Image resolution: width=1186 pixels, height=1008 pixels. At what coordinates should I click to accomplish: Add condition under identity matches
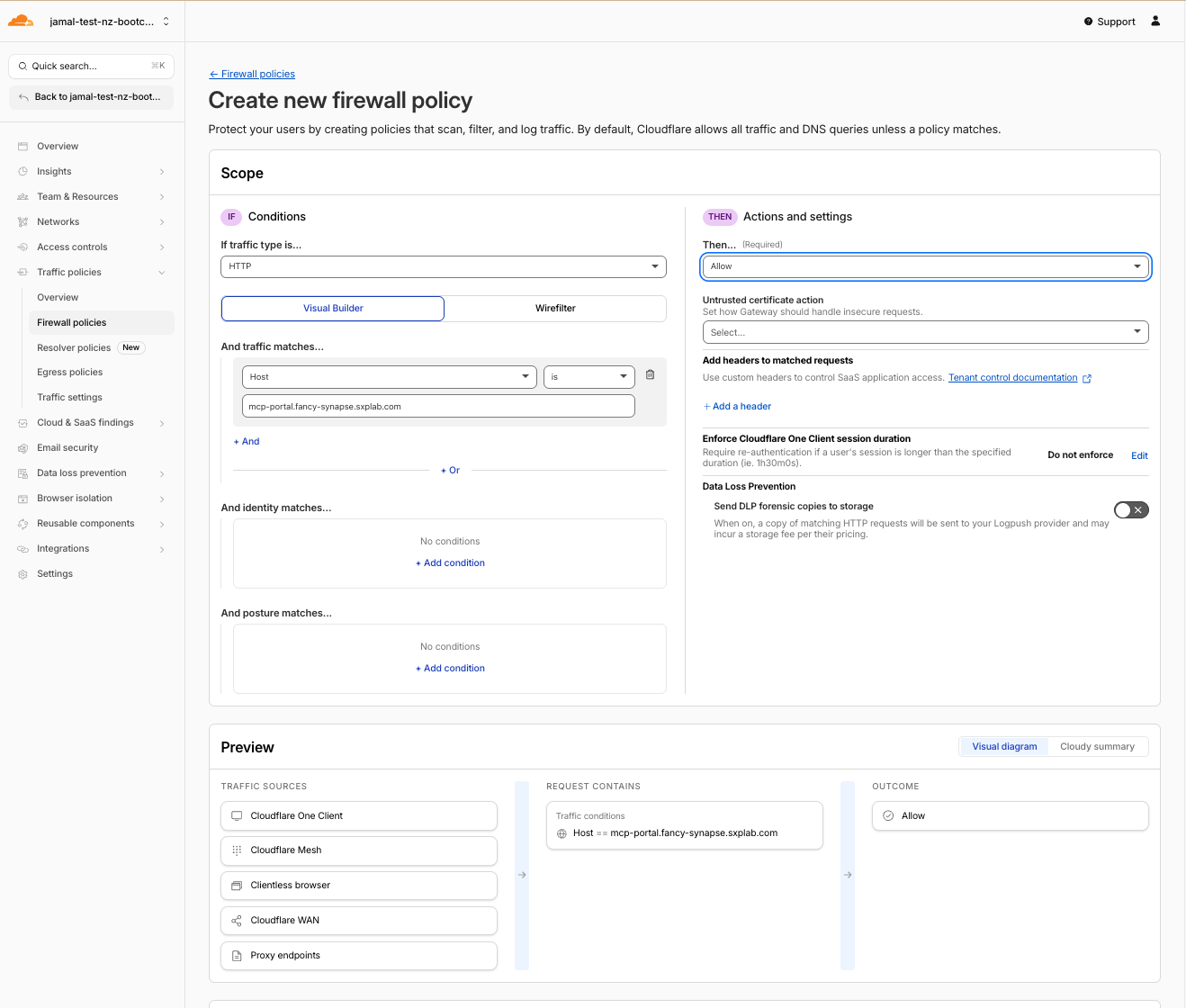pos(450,562)
